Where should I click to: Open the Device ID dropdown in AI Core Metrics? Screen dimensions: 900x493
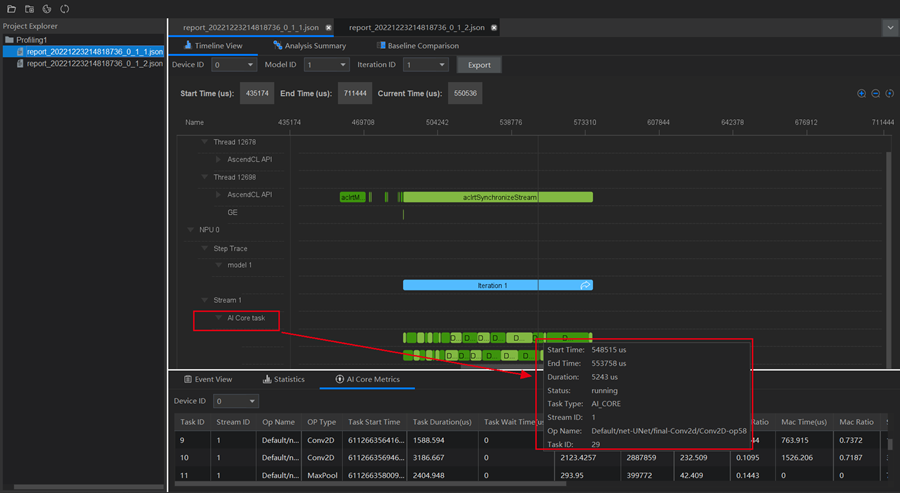pos(236,401)
